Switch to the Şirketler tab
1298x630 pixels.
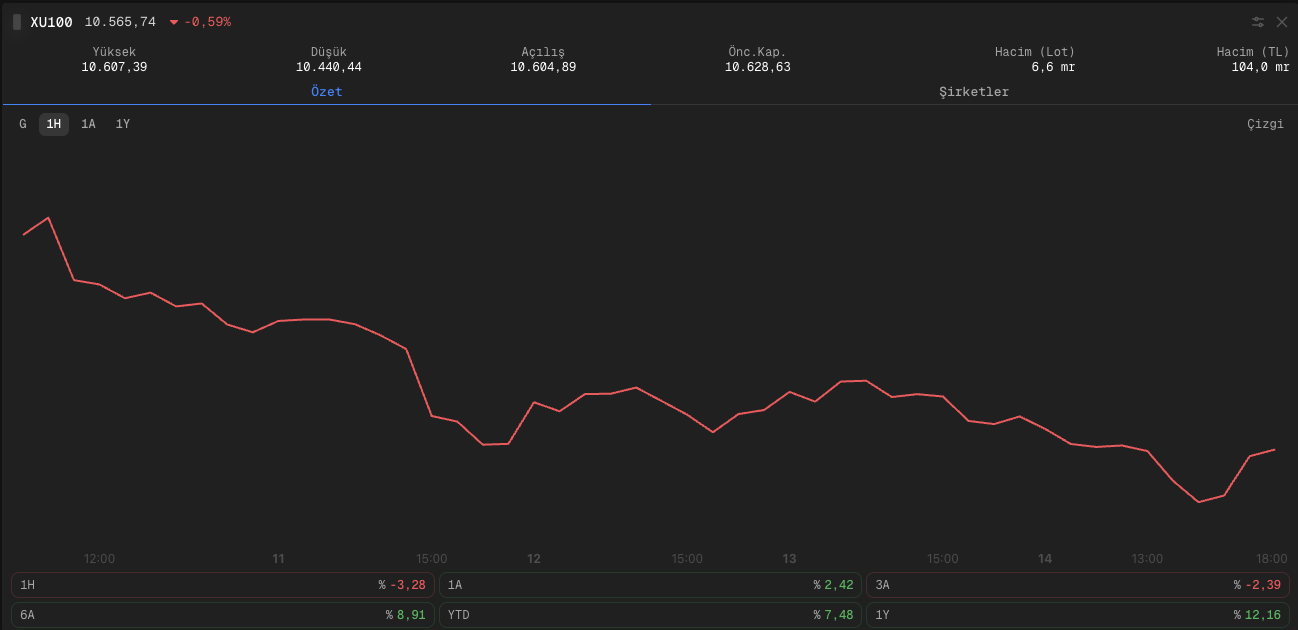pyautogui.click(x=973, y=92)
